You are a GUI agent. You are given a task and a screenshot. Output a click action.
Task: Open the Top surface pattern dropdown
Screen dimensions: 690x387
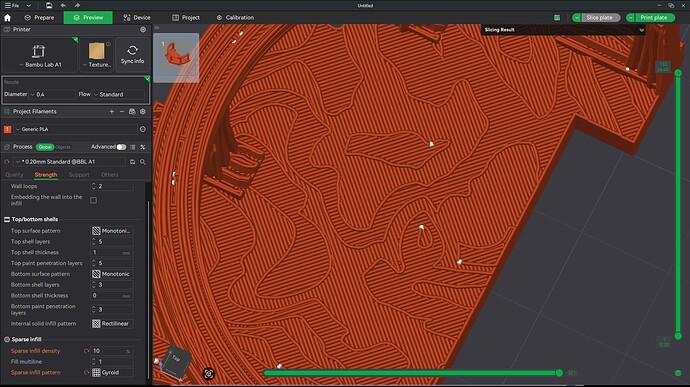tap(112, 231)
